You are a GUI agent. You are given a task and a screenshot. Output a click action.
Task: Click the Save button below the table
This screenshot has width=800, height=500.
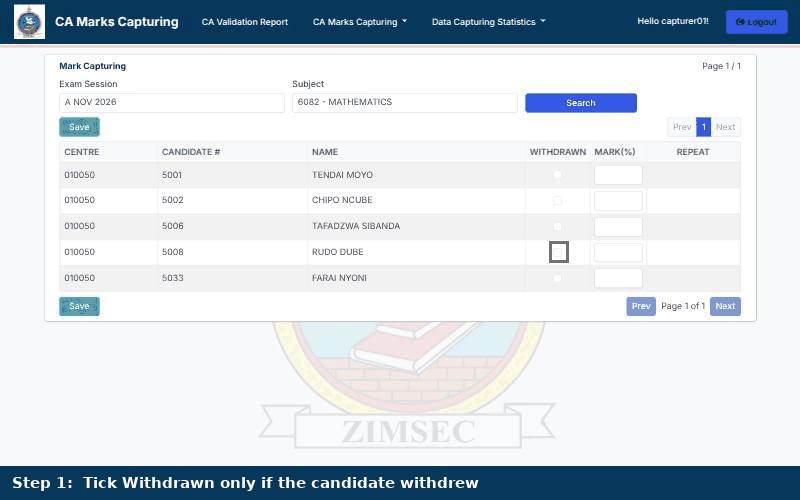pyautogui.click(x=79, y=306)
